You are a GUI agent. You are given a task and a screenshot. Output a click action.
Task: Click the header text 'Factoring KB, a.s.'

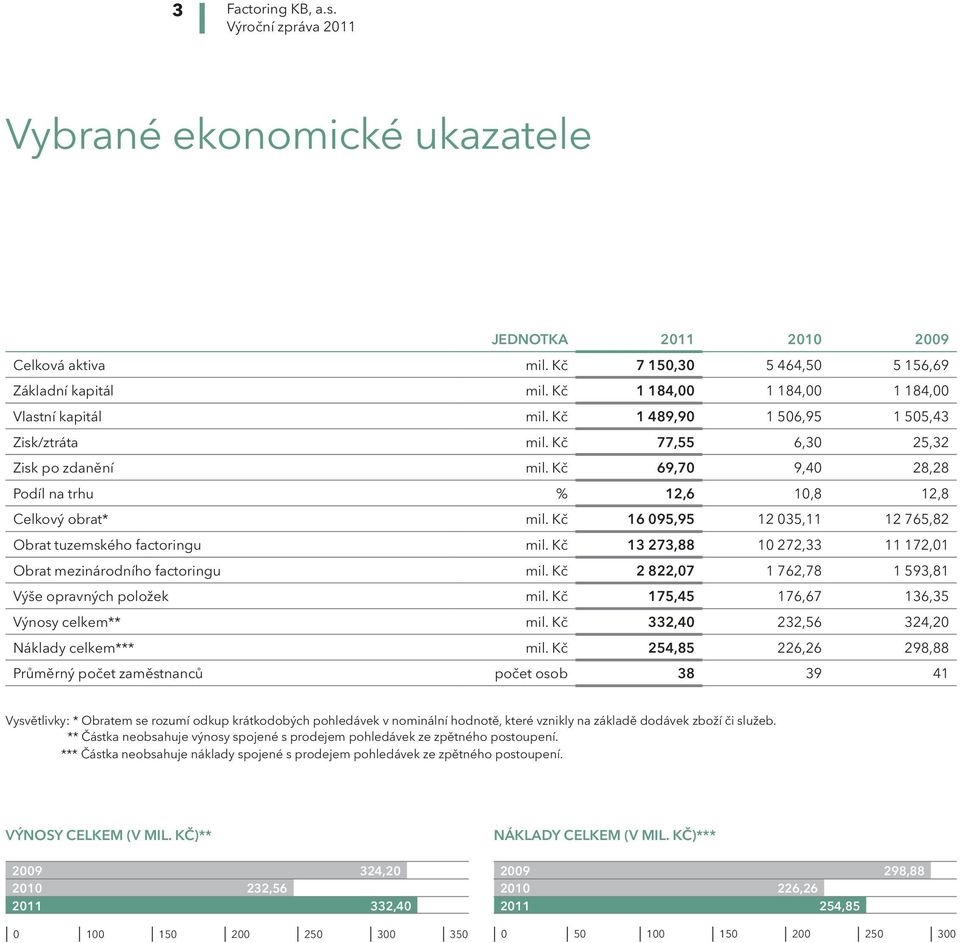click(x=282, y=9)
